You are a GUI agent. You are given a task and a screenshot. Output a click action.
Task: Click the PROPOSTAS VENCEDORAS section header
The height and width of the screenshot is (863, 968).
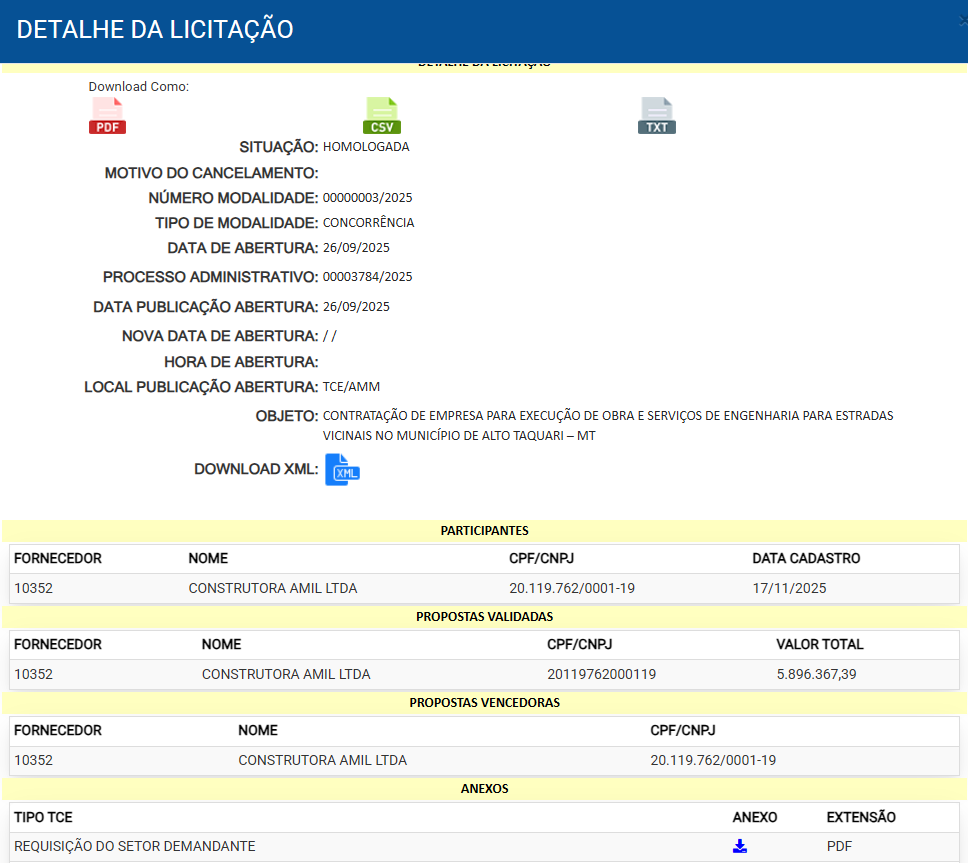click(x=484, y=703)
